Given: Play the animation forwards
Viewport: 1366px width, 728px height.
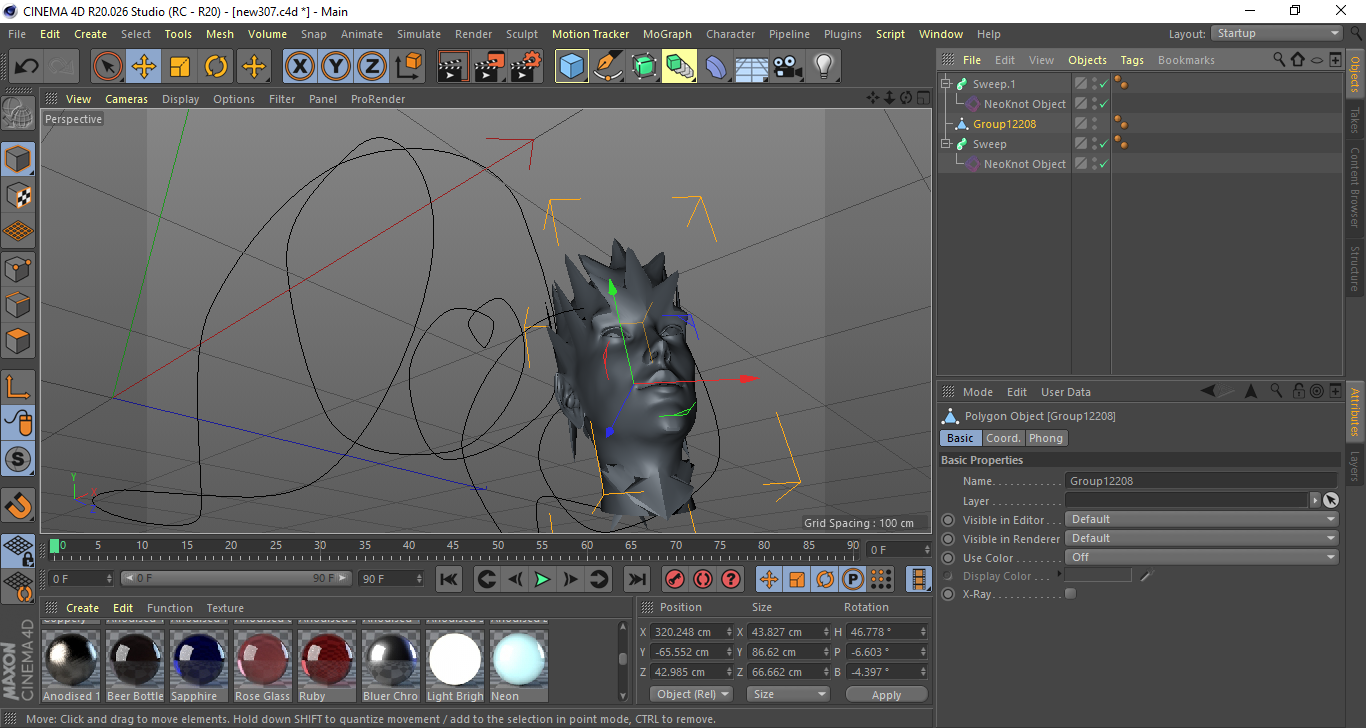Looking at the screenshot, I should point(542,579).
